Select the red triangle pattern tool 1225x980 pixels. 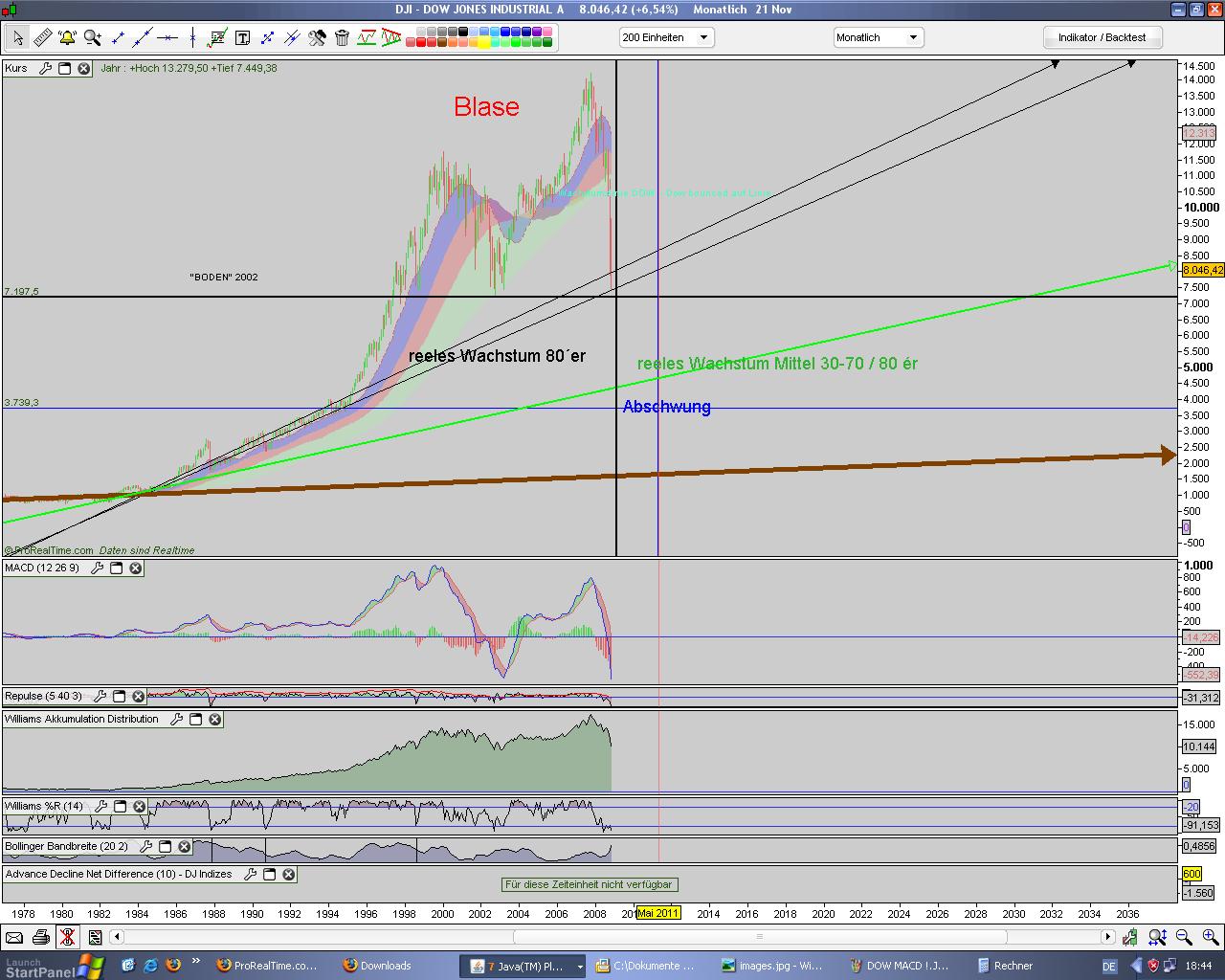click(x=391, y=37)
